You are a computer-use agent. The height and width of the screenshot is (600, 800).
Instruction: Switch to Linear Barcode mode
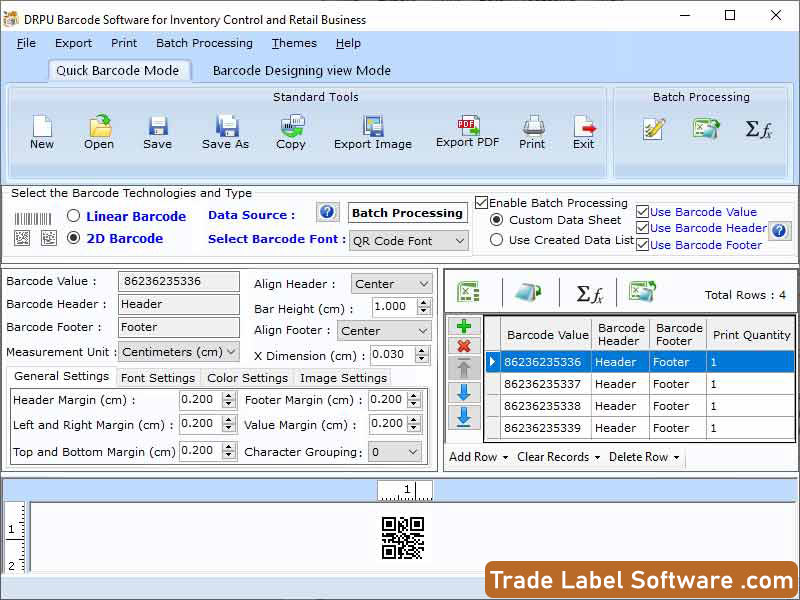72,216
